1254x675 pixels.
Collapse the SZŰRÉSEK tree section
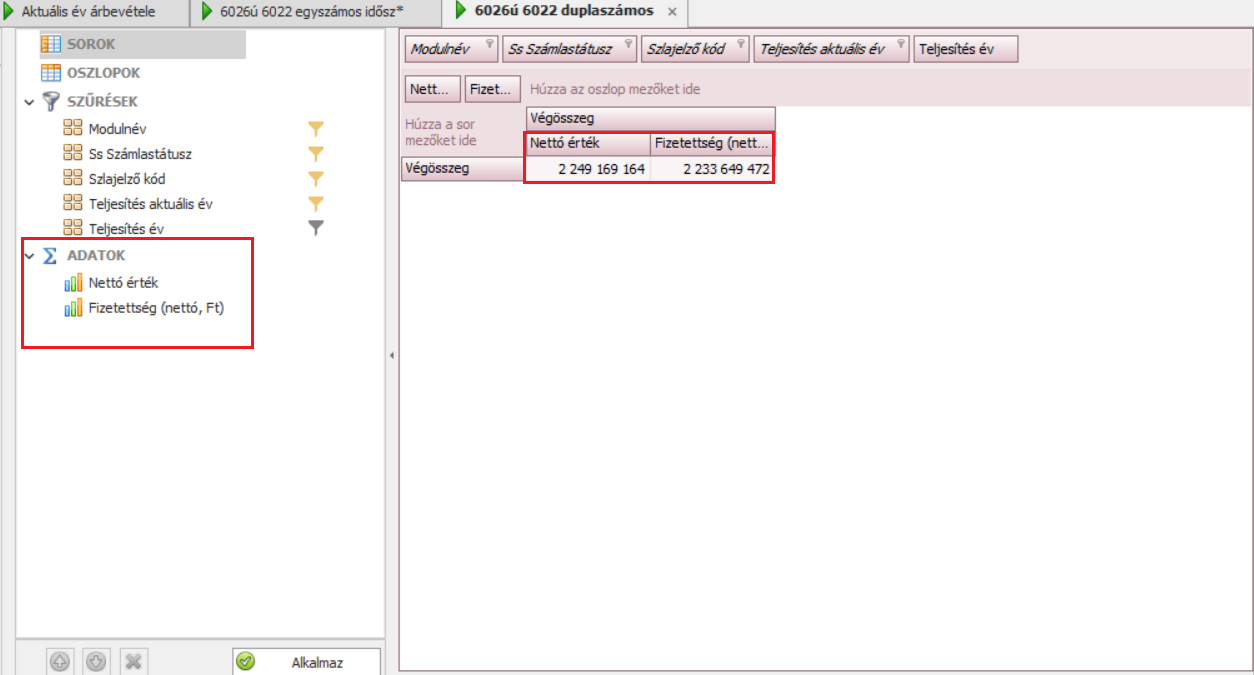[x=29, y=102]
